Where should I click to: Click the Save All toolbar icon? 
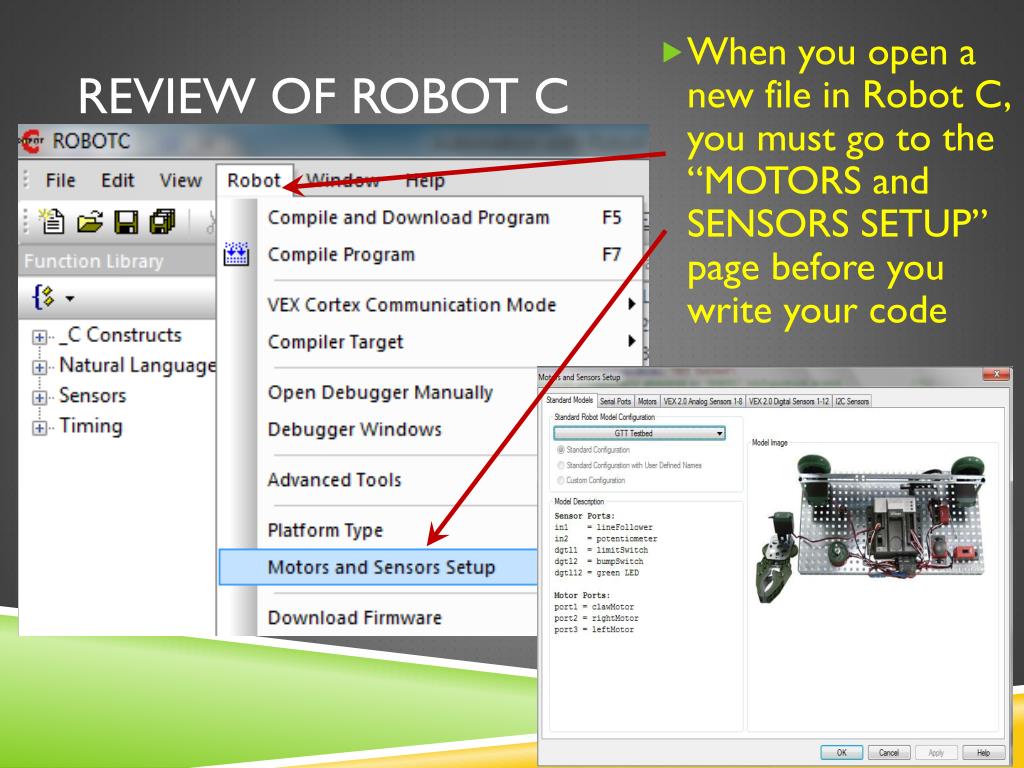coord(163,222)
